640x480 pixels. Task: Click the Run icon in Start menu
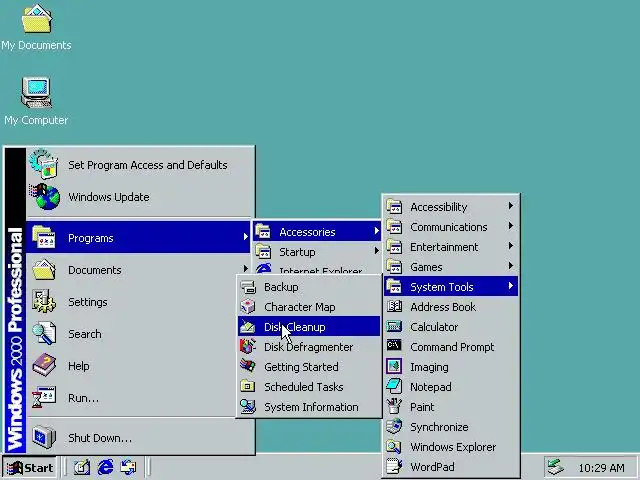pos(44,397)
